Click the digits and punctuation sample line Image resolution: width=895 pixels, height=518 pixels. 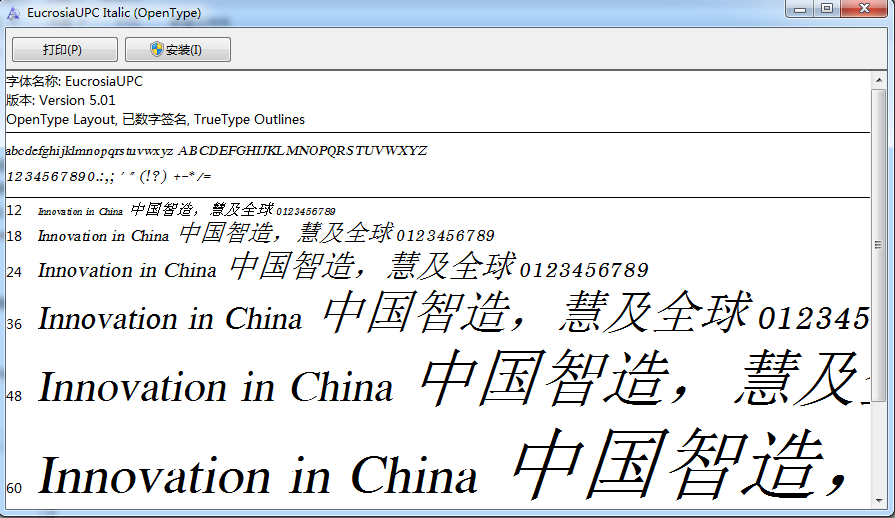click(108, 176)
